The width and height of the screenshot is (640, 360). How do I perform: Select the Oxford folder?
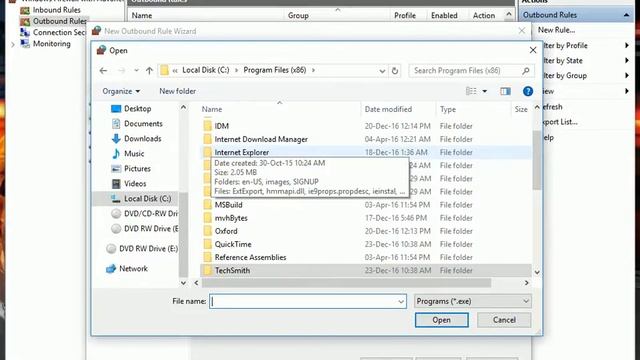[226, 231]
